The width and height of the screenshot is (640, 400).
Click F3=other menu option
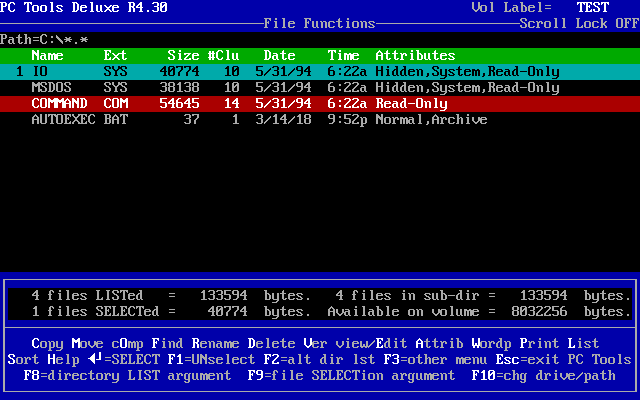coord(436,360)
